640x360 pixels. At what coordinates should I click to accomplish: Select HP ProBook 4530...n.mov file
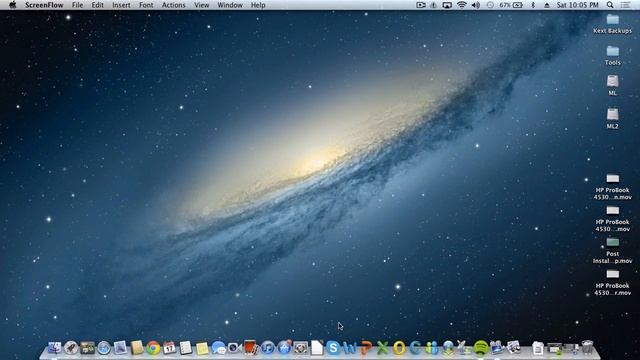click(612, 187)
